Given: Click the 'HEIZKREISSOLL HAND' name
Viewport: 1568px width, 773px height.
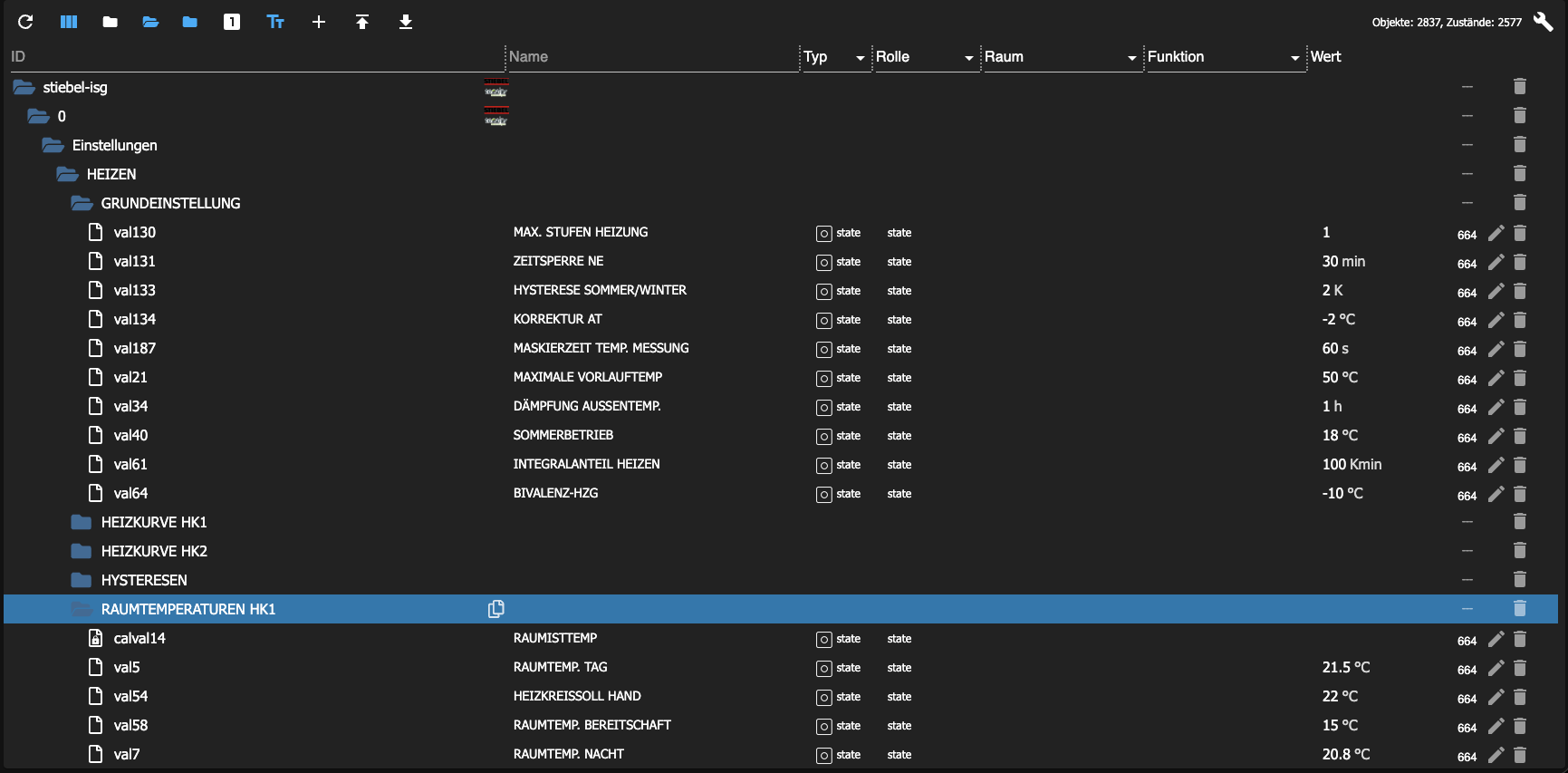Looking at the screenshot, I should pyautogui.click(x=577, y=696).
